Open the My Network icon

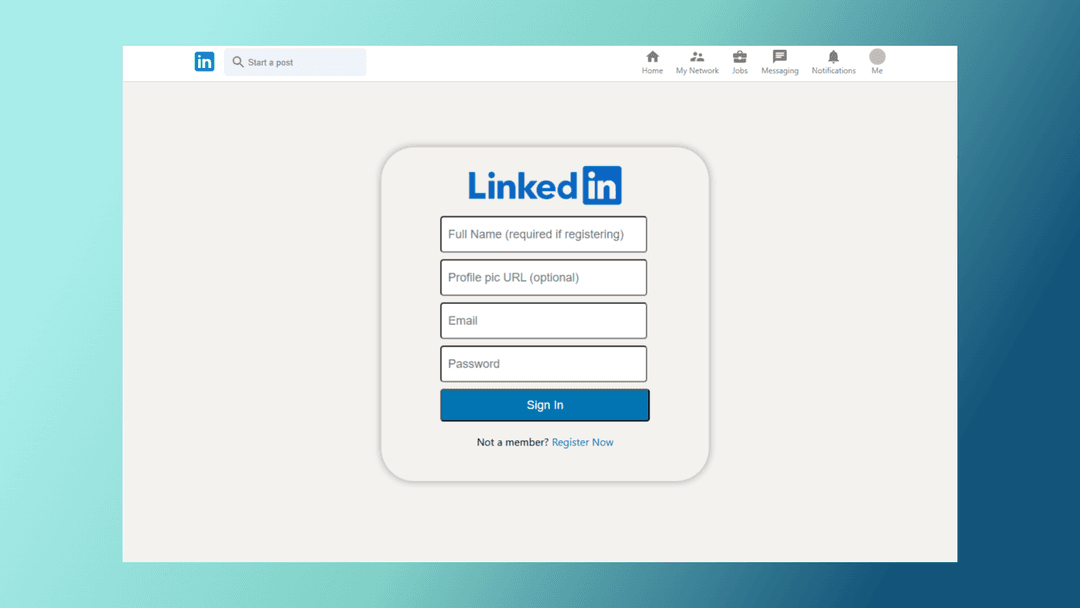click(x=697, y=57)
